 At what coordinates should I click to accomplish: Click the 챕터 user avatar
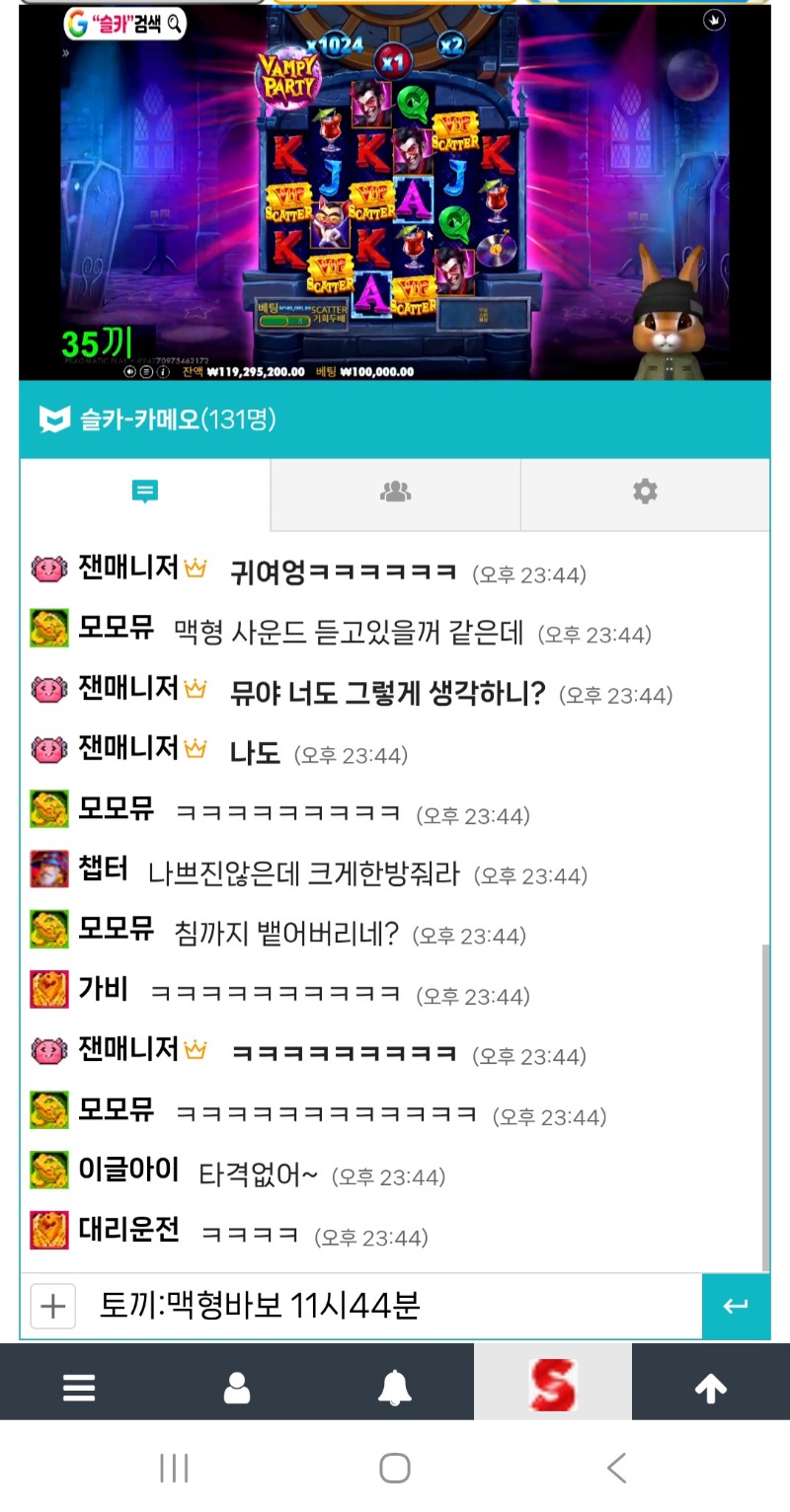click(x=49, y=869)
